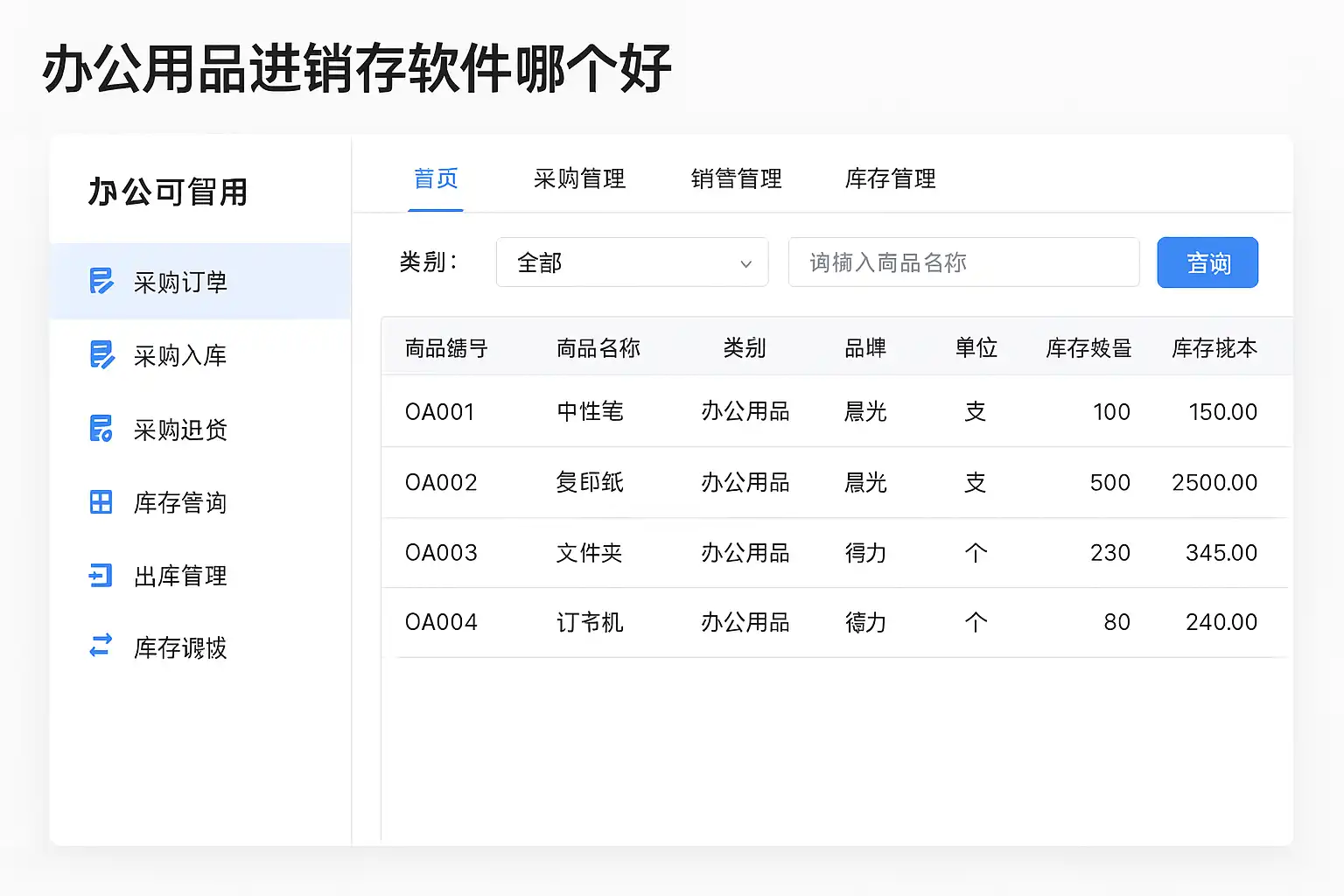Click the 出库管理 arrow icon
This screenshot has width=1344, height=896.
coord(101,575)
